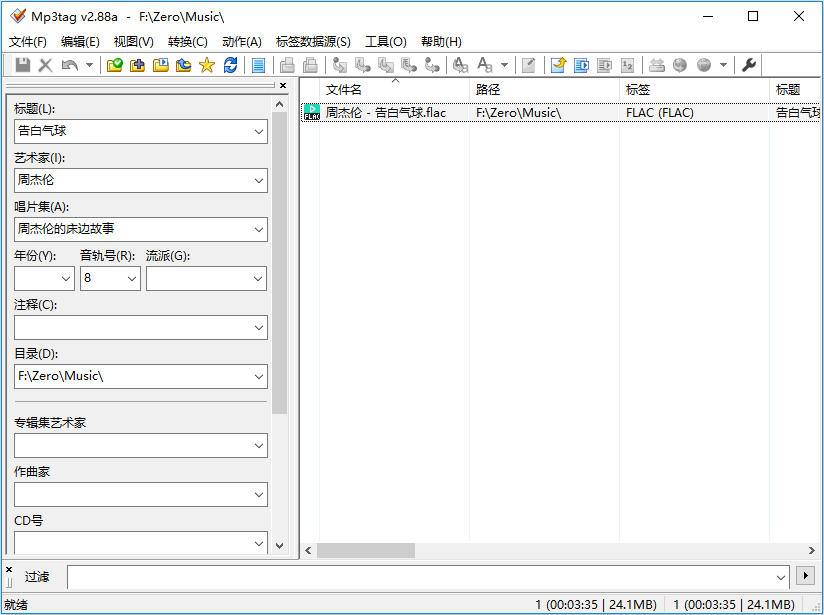This screenshot has width=824, height=615.
Task: Expand the 目录(D) directory dropdown
Action: tap(259, 376)
